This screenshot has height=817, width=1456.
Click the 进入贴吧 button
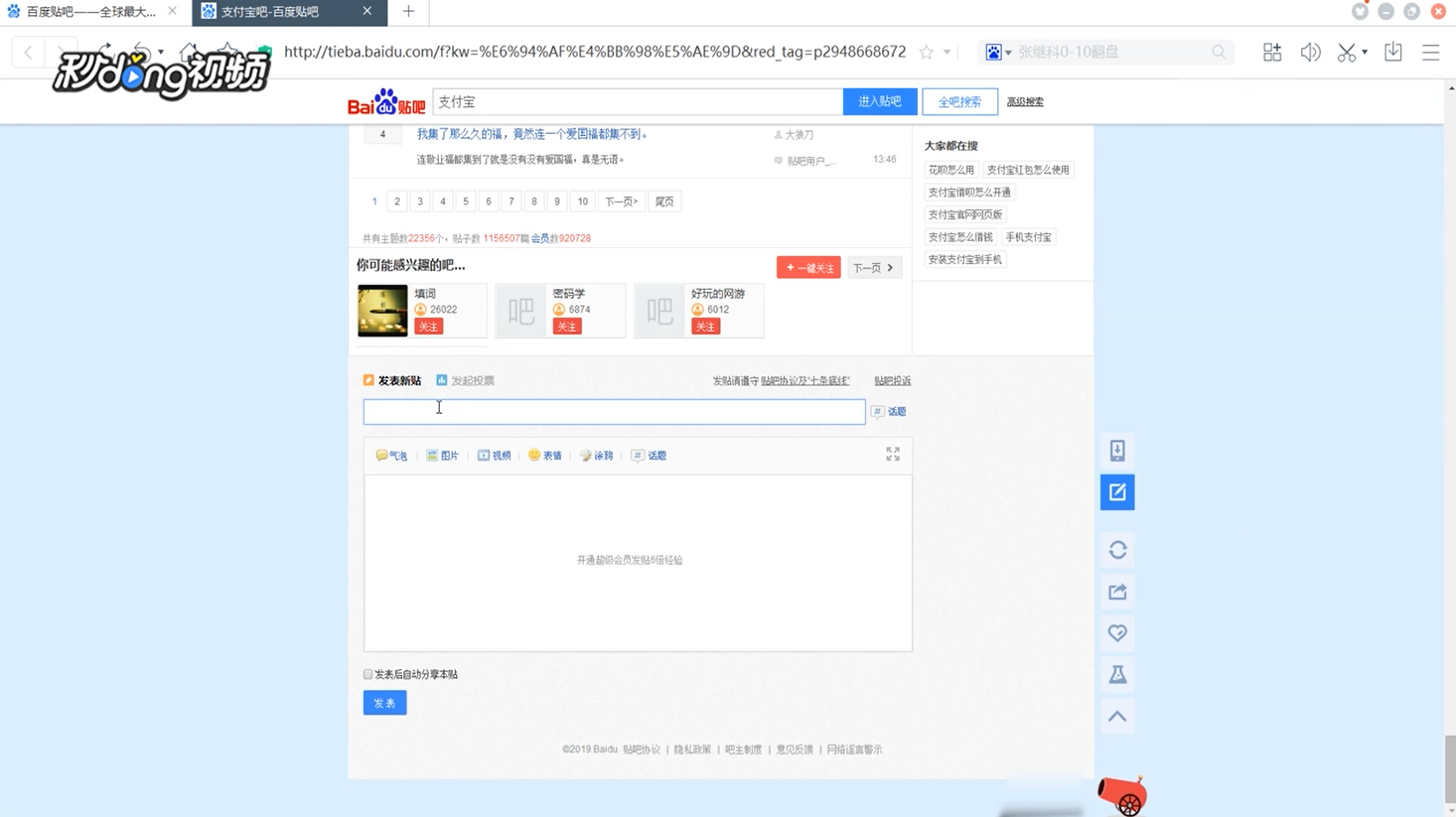tap(880, 101)
